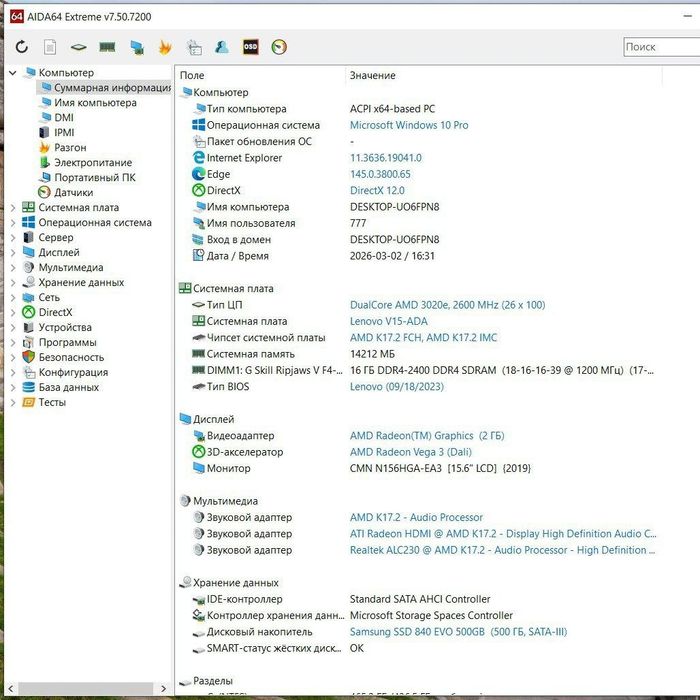Viewport: 700px width, 700px height.
Task: Click the Search input field
Action: [662, 47]
